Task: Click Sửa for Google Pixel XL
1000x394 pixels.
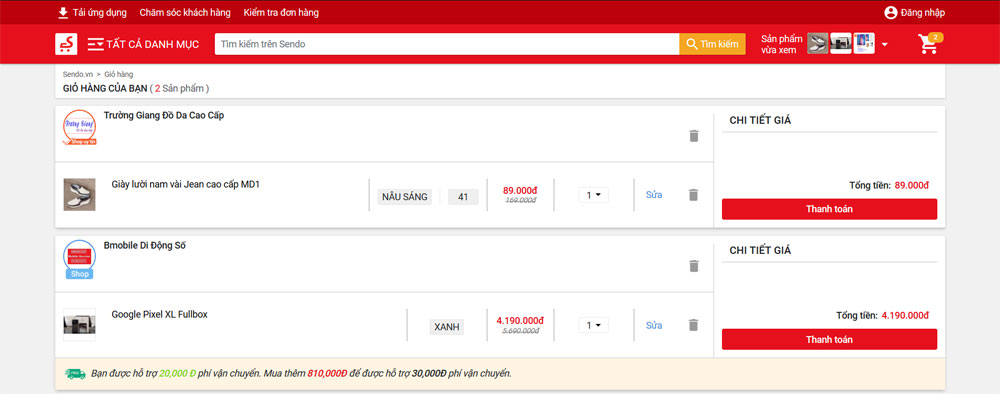Action: tap(654, 325)
